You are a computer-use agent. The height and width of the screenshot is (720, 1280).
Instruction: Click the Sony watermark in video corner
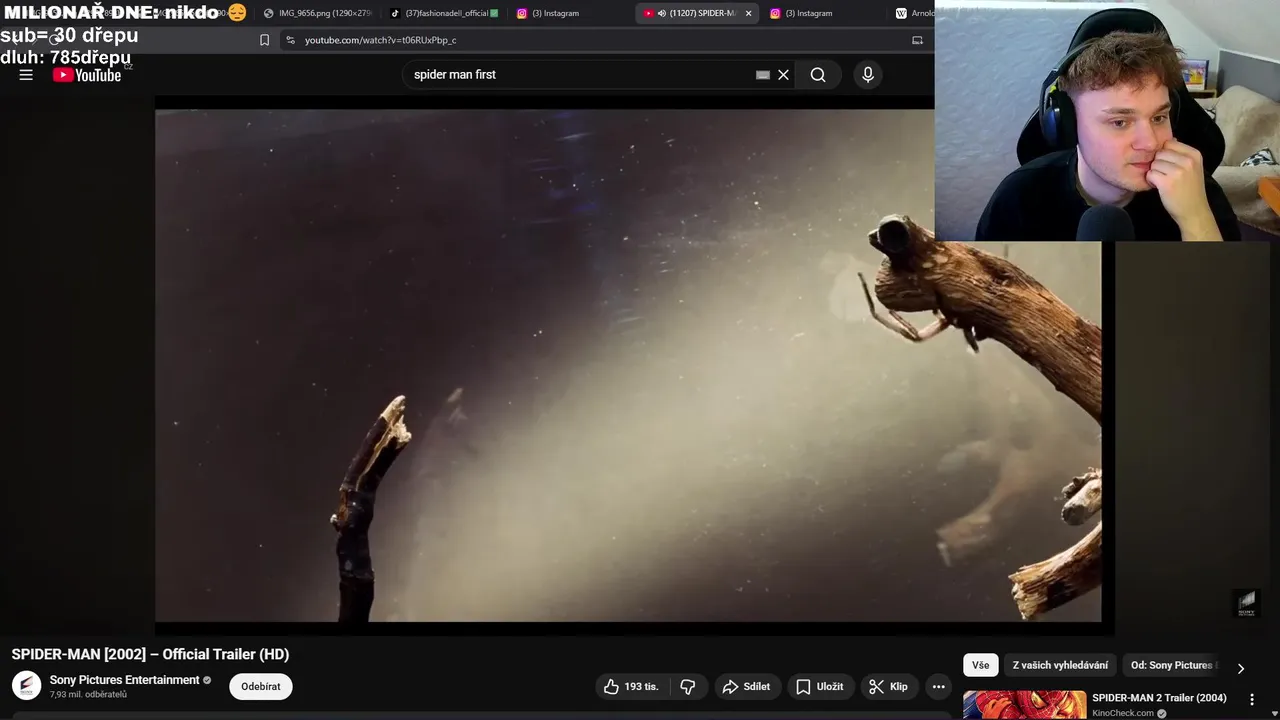[x=1246, y=603]
